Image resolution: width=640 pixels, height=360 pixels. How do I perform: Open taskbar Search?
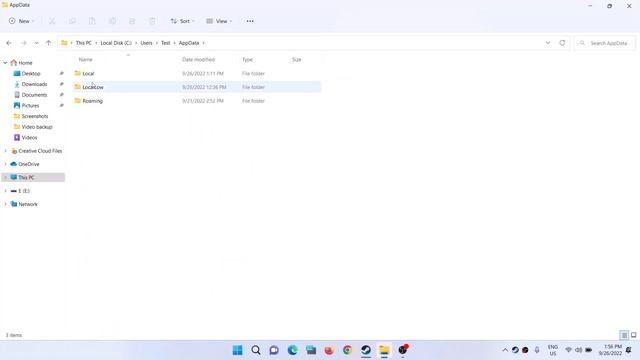pyautogui.click(x=256, y=350)
